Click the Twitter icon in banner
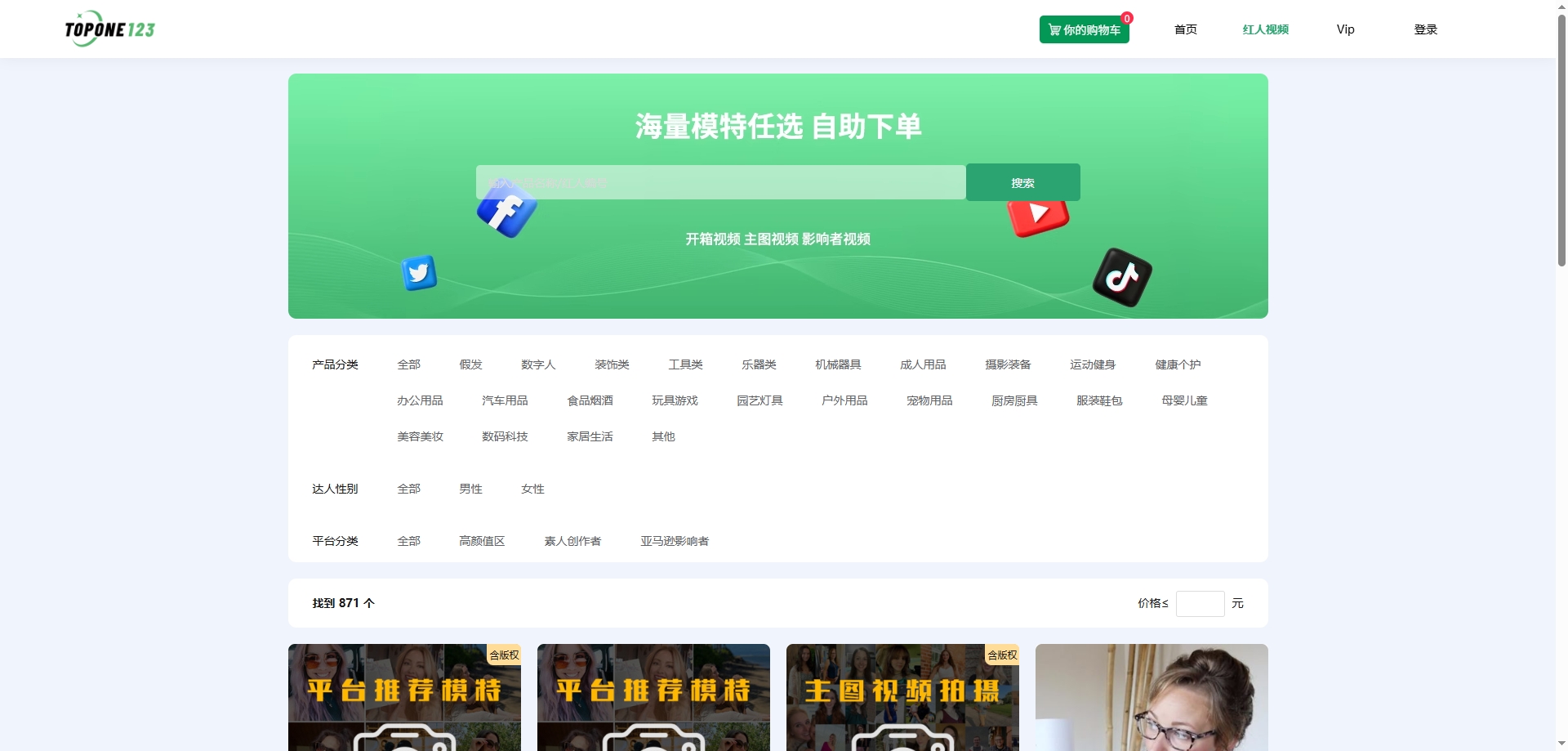 (419, 273)
